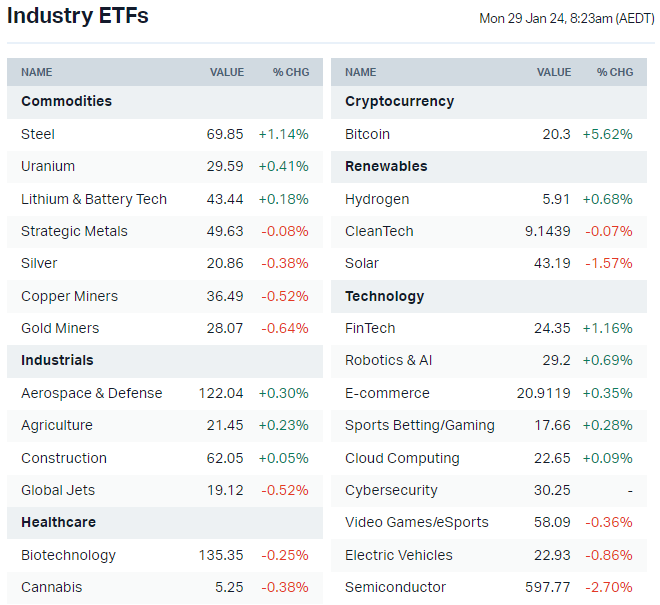
Task: Click the Bitcoin ETF name
Action: pyautogui.click(x=367, y=134)
